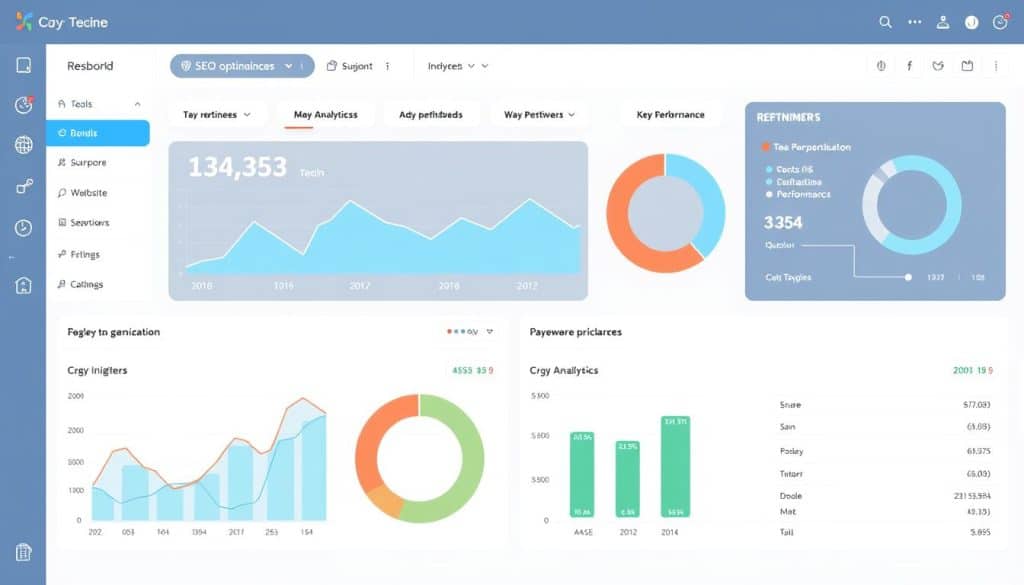Click the Cay Tecine logo
The height and width of the screenshot is (585, 1024).
coord(62,22)
